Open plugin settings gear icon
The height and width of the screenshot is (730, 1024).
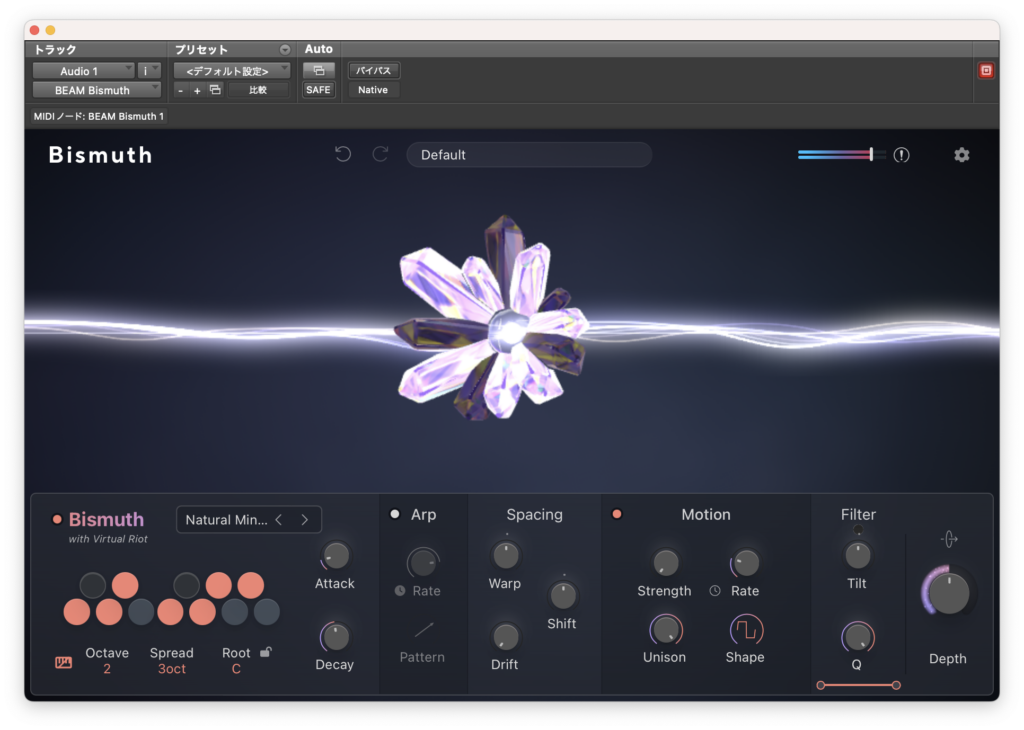coord(961,155)
